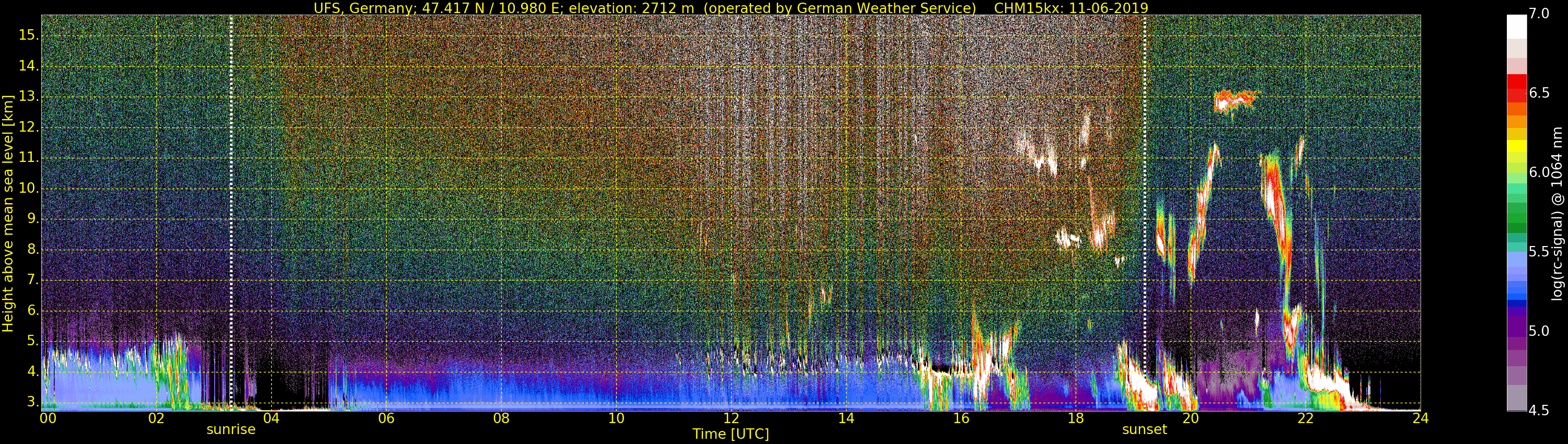Click the 'Time [UTC]' axis label
The image size is (1568, 444).
click(731, 434)
